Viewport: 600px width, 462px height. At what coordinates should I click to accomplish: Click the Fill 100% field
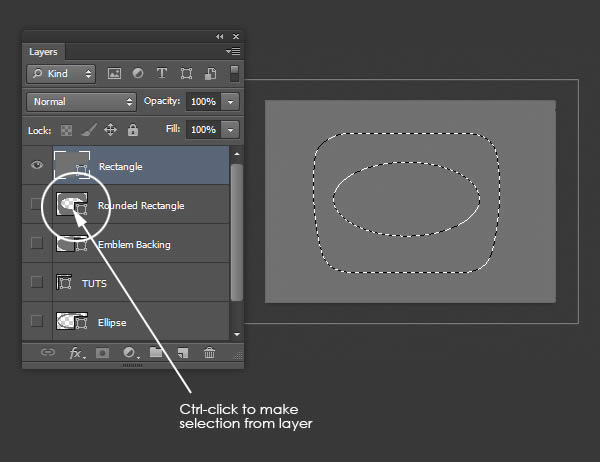pyautogui.click(x=204, y=130)
